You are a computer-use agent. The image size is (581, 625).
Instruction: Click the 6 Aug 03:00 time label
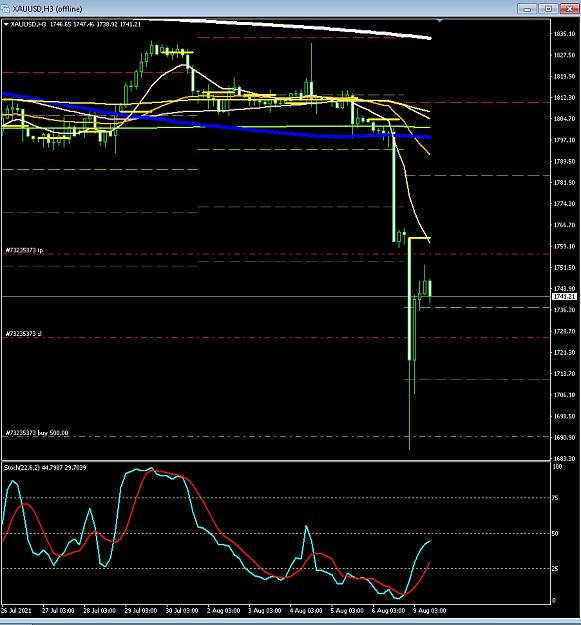[x=389, y=611]
